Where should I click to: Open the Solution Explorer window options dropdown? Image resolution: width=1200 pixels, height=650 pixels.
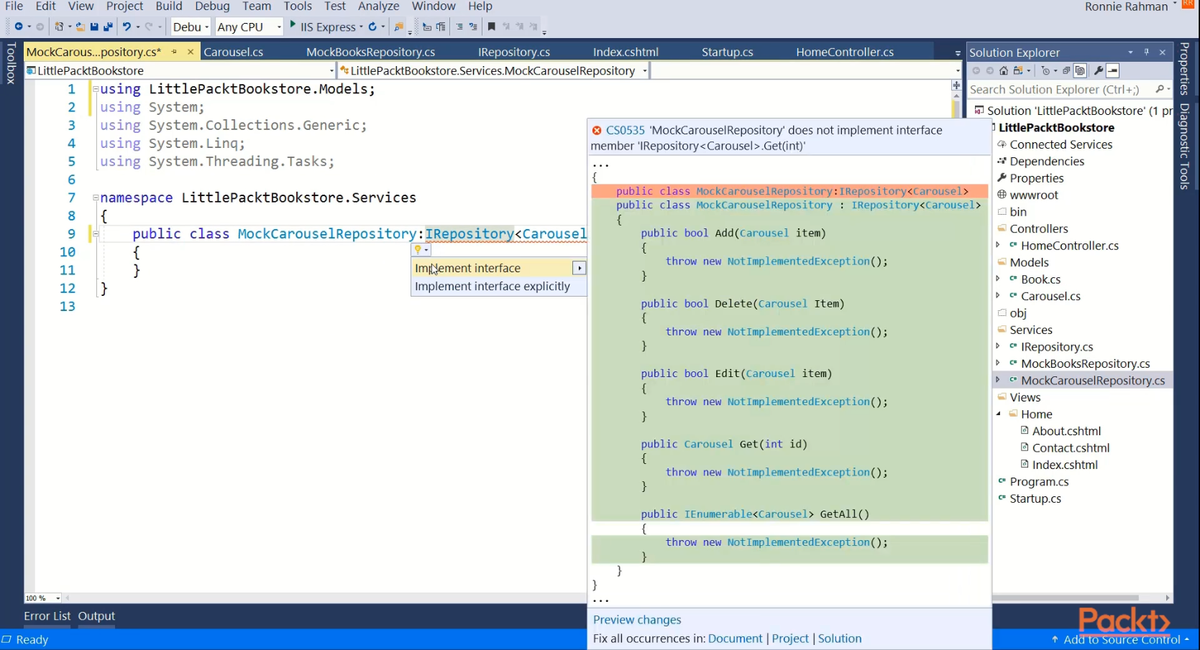[1130, 52]
